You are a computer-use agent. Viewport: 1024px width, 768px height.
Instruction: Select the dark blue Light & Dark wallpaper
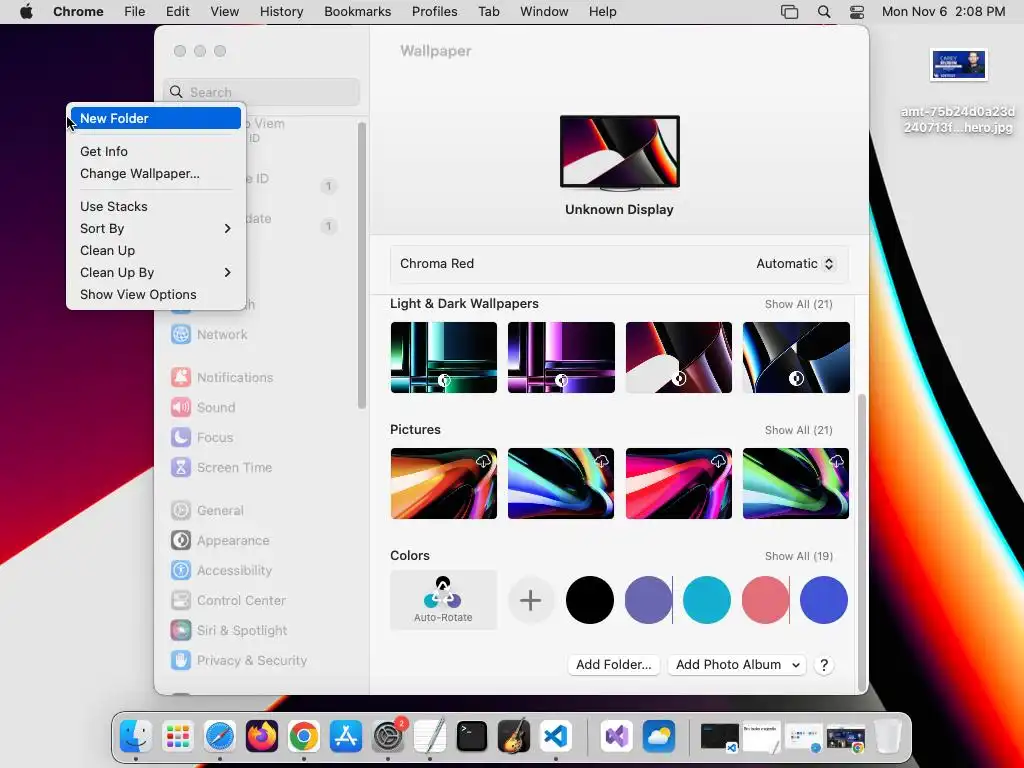[796, 357]
